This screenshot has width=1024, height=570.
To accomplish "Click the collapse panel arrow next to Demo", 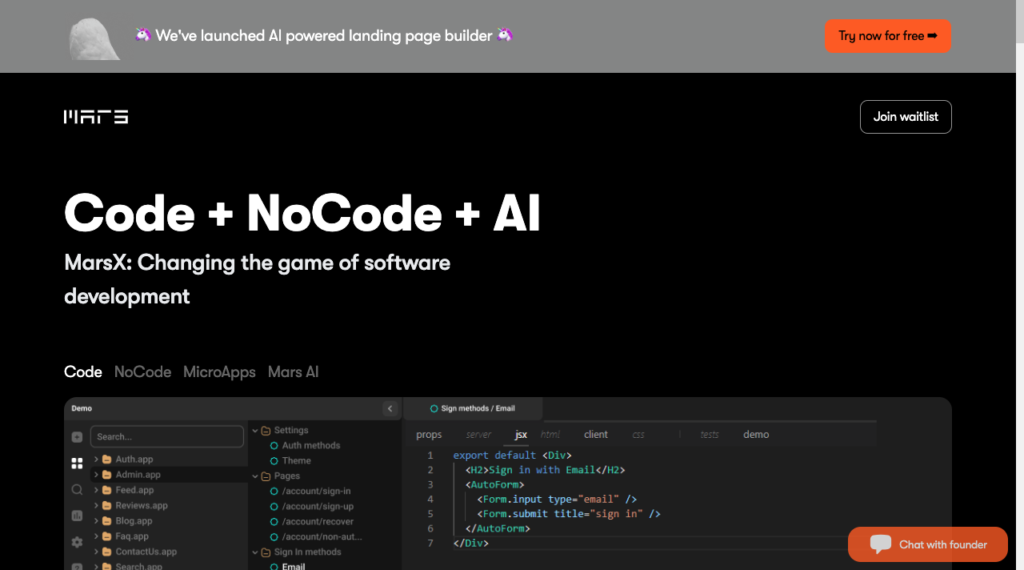I will pyautogui.click(x=390, y=409).
